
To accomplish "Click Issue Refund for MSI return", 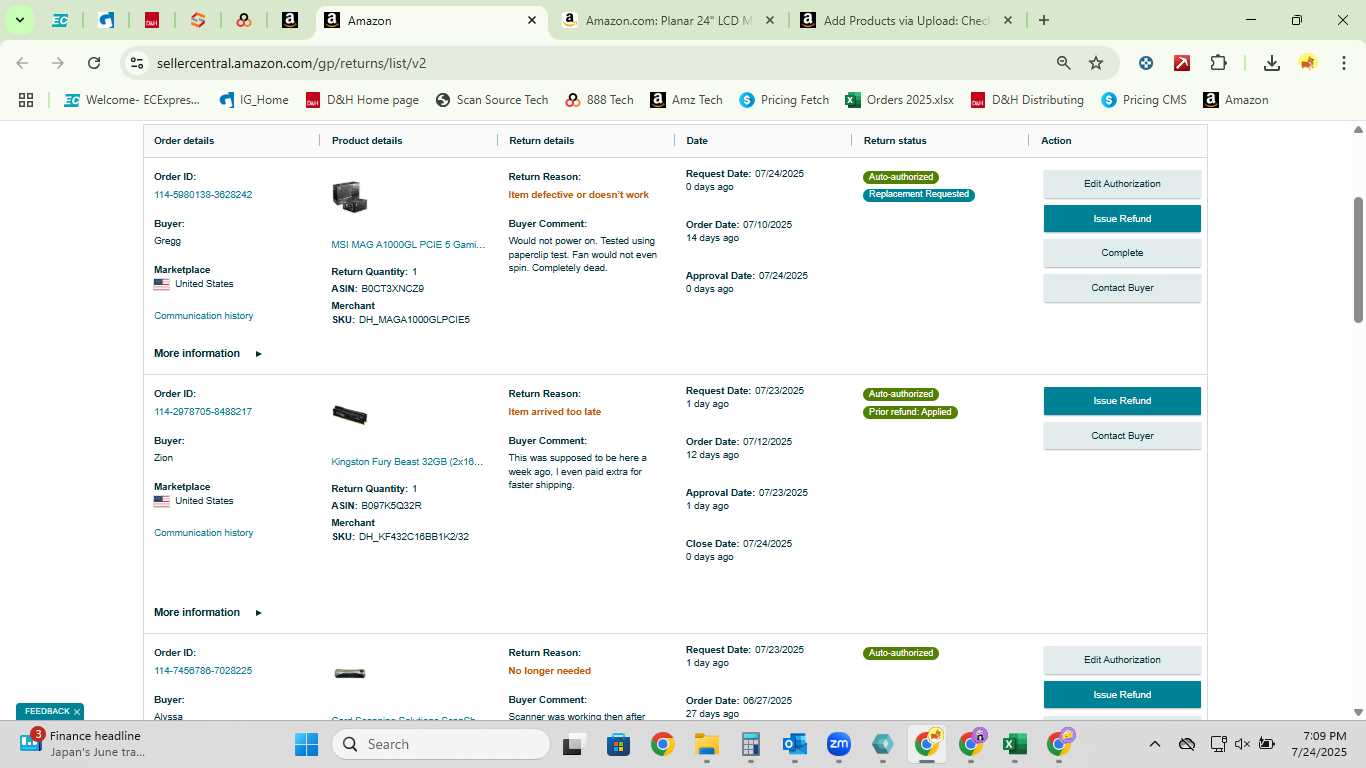I will click(1122, 219).
